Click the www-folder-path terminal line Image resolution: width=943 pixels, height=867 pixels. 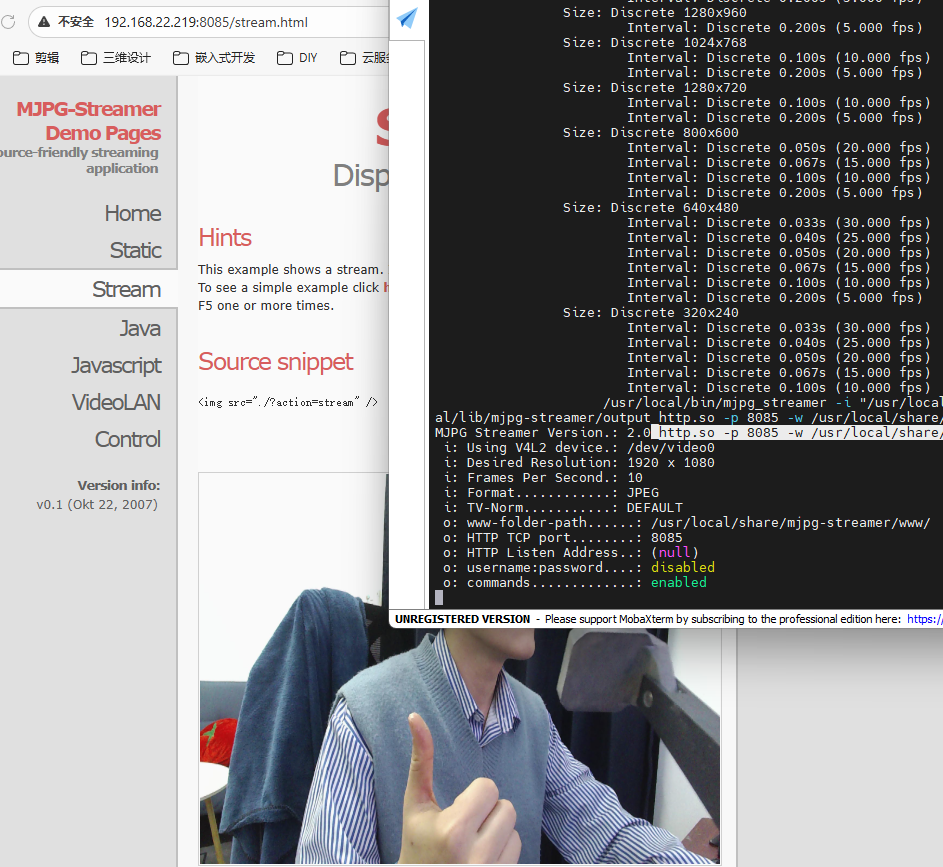687,523
